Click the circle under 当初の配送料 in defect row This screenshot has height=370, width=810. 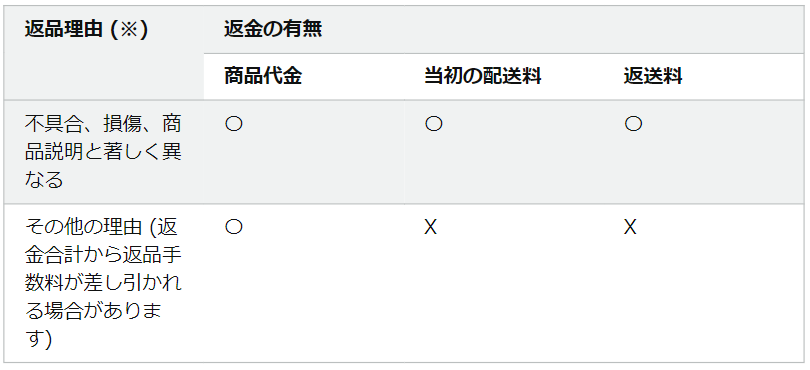click(433, 124)
